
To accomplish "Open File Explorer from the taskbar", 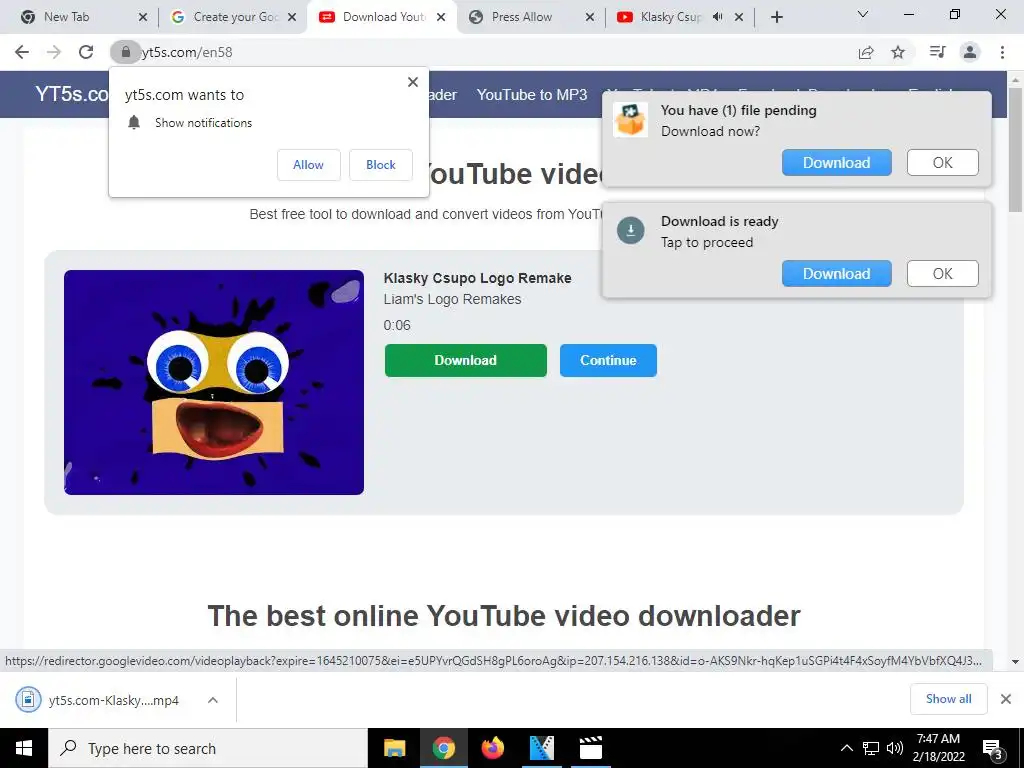I will click(394, 748).
